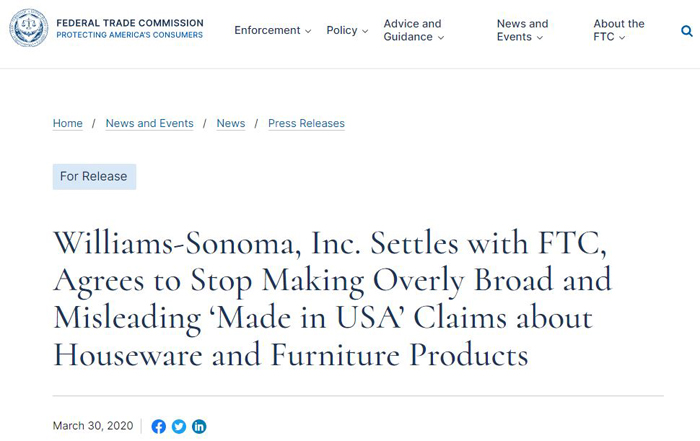This screenshot has width=700, height=441.
Task: Expand the Enforcement menu chevron
Action: (x=308, y=31)
